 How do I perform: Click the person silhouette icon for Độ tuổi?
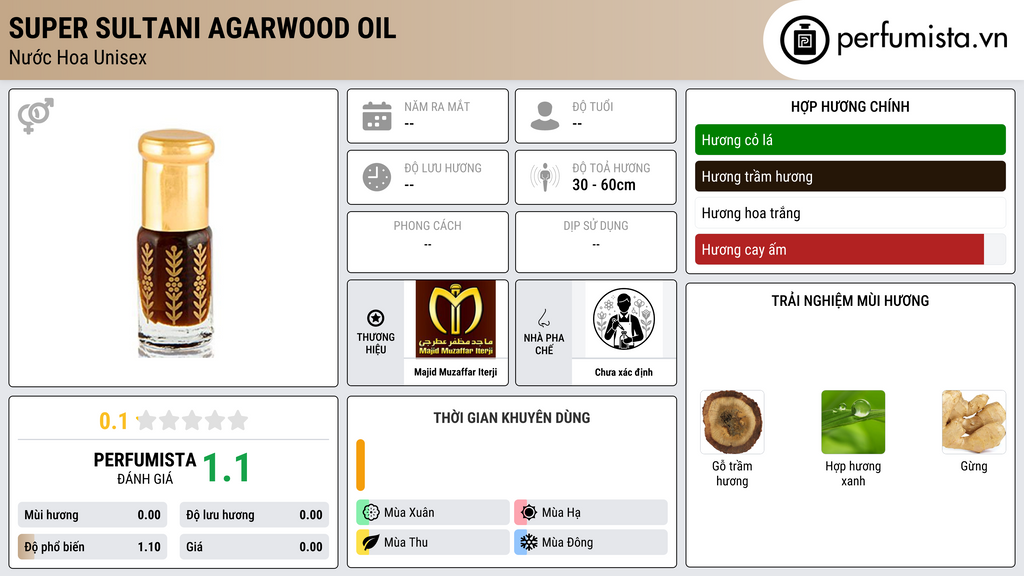click(x=545, y=116)
